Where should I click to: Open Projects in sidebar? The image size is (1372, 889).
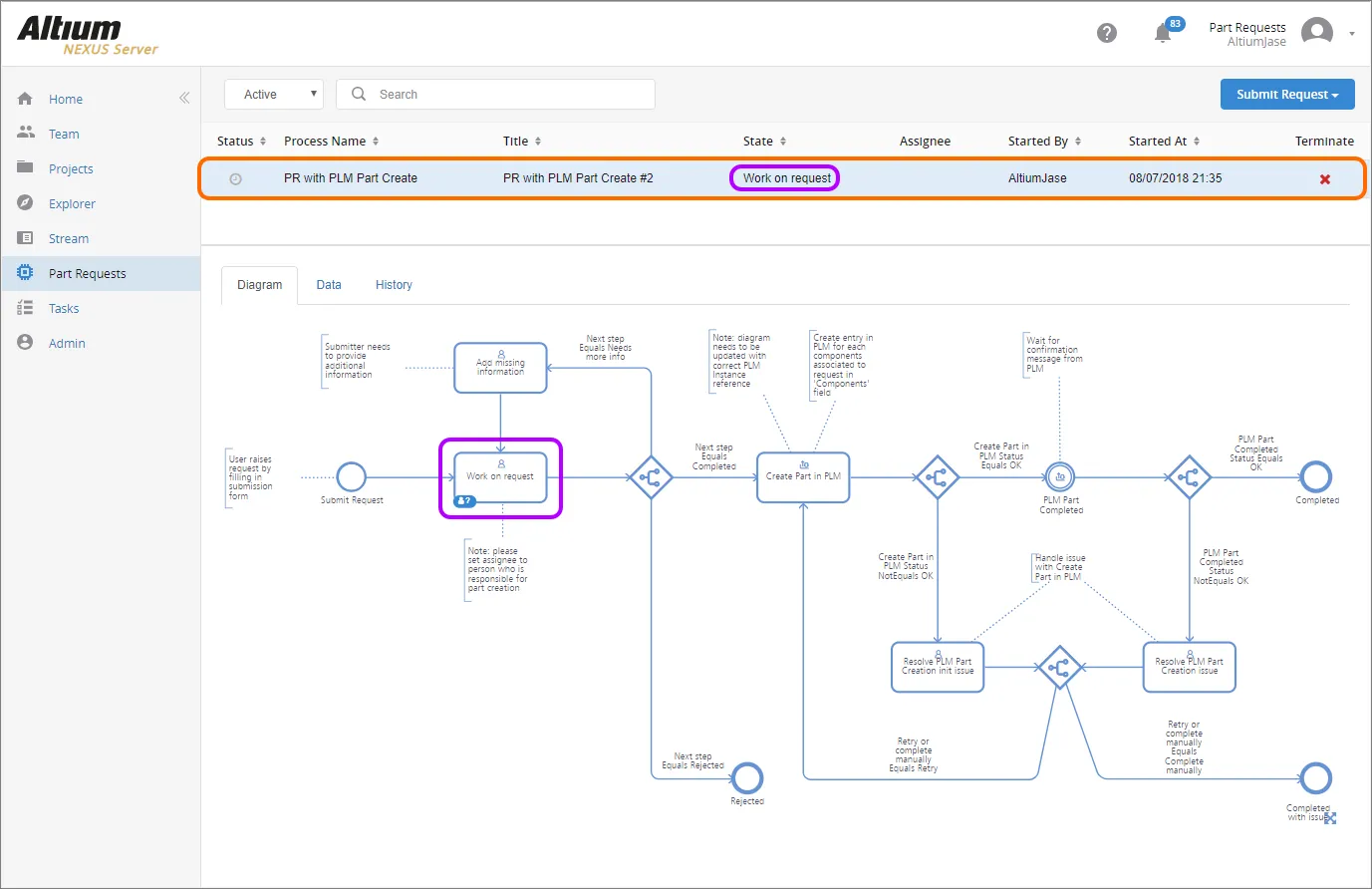[x=71, y=169]
